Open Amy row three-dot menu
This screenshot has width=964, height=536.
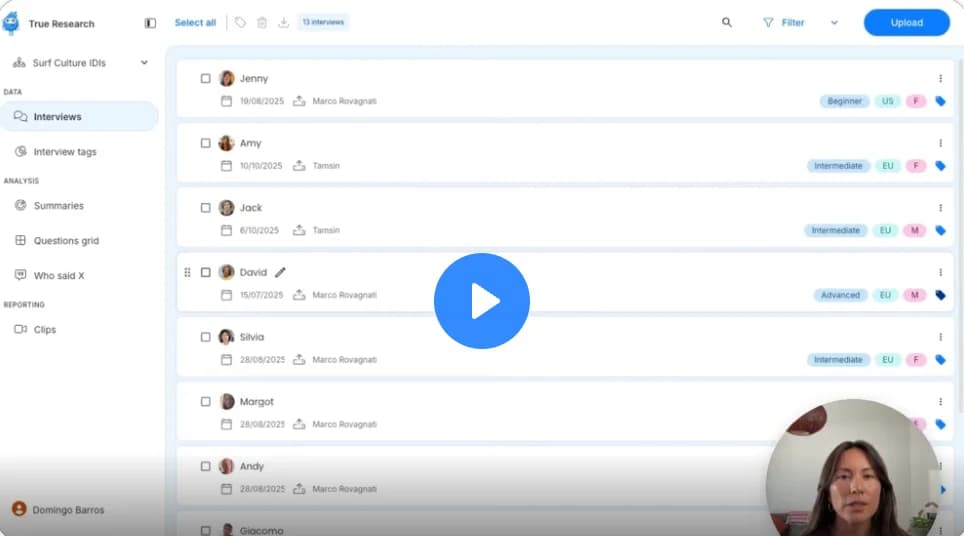(940, 143)
